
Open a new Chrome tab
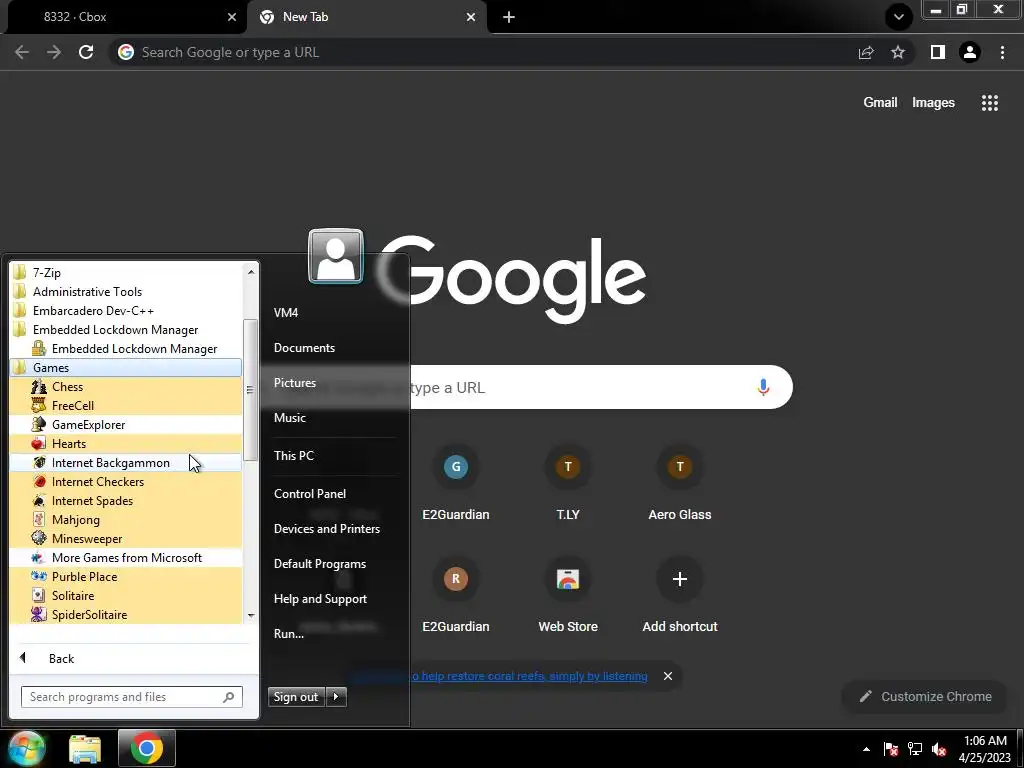pyautogui.click(x=509, y=17)
